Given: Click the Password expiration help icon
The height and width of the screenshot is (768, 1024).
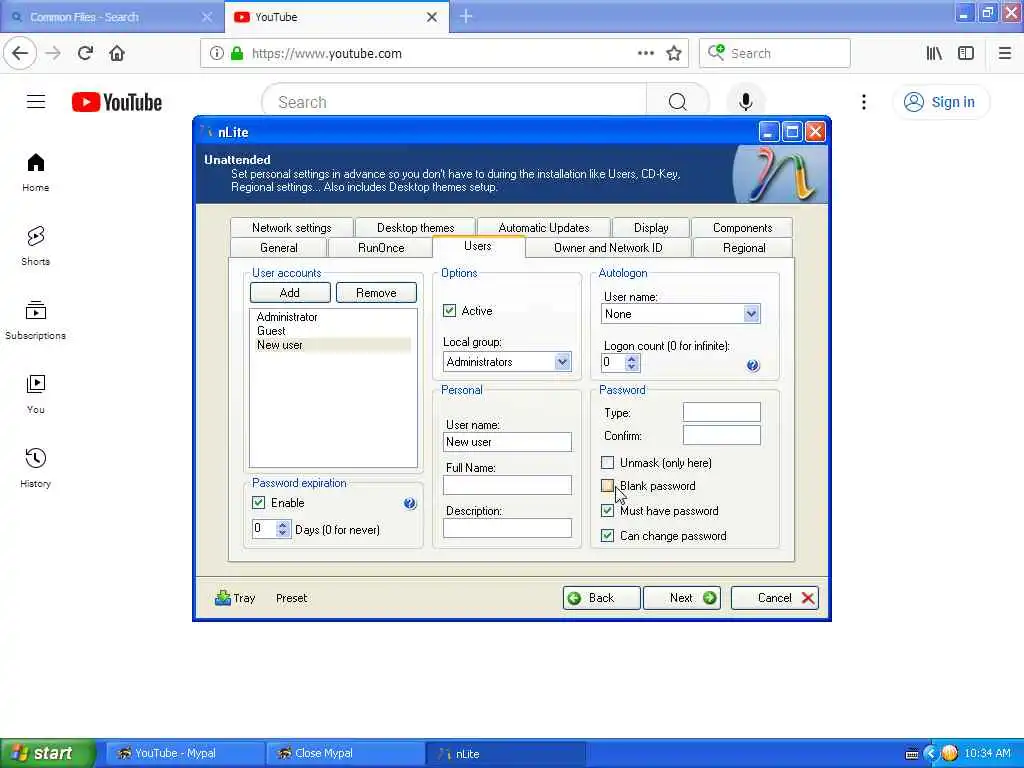Looking at the screenshot, I should [409, 504].
